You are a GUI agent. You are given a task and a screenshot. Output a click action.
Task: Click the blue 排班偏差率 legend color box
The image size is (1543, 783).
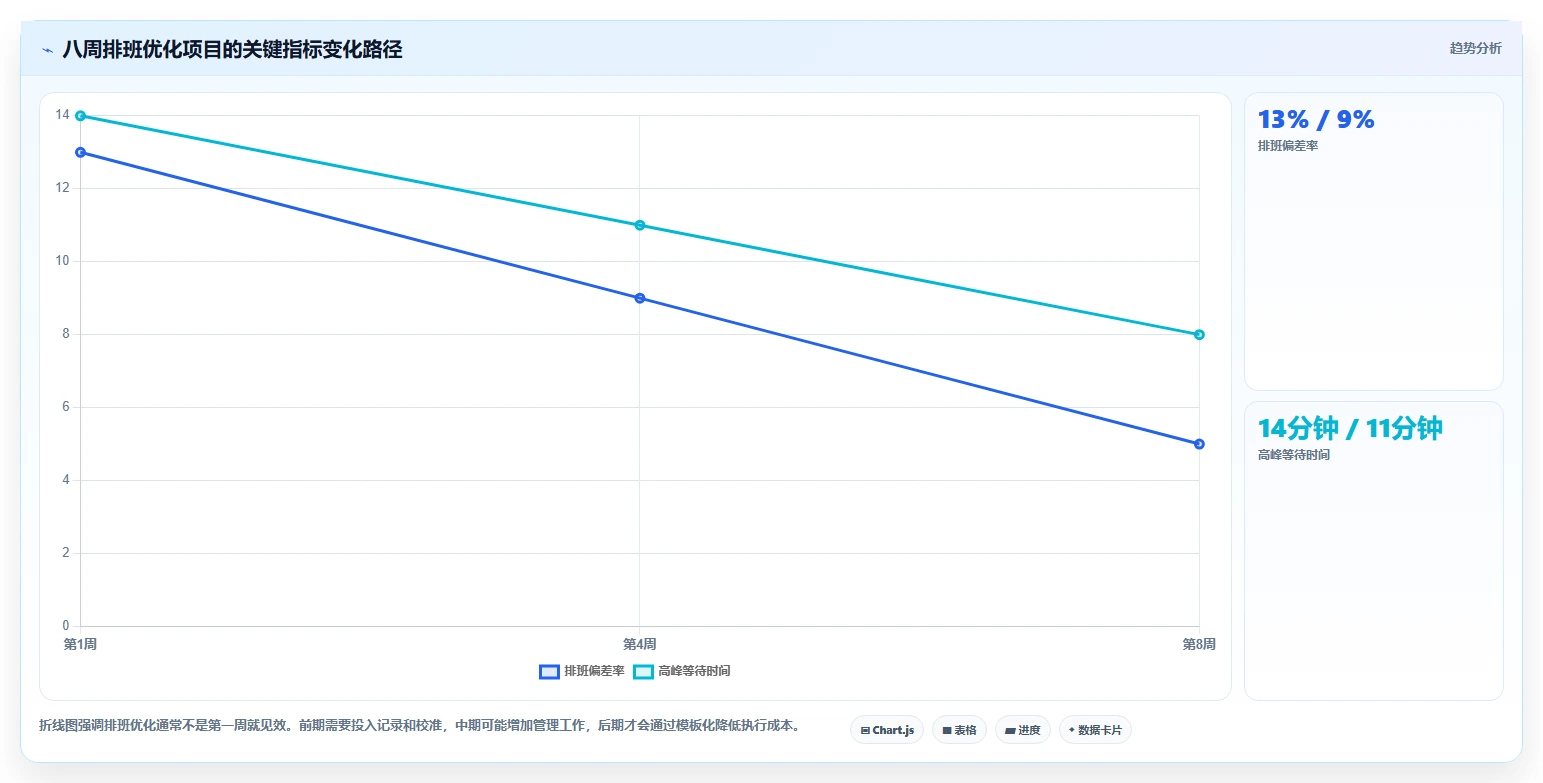549,672
